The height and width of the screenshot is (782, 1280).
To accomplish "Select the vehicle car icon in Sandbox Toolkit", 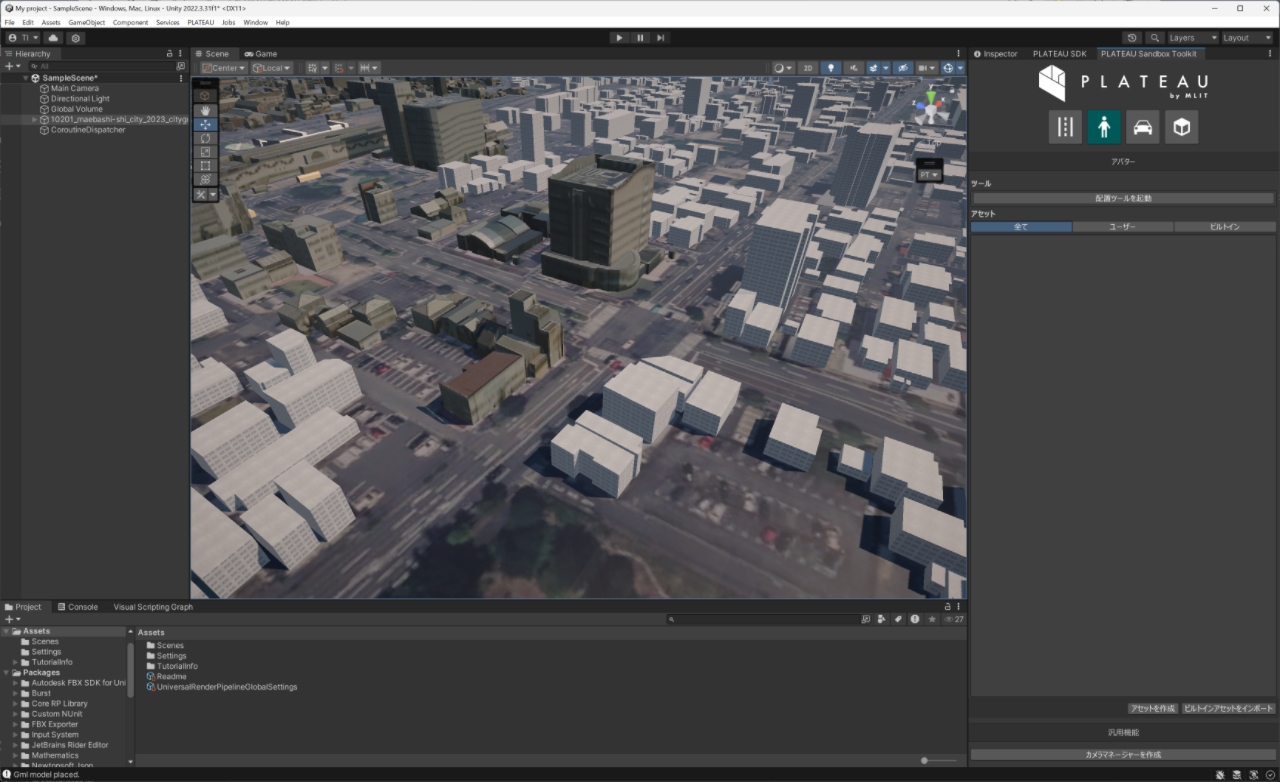I will [x=1143, y=127].
